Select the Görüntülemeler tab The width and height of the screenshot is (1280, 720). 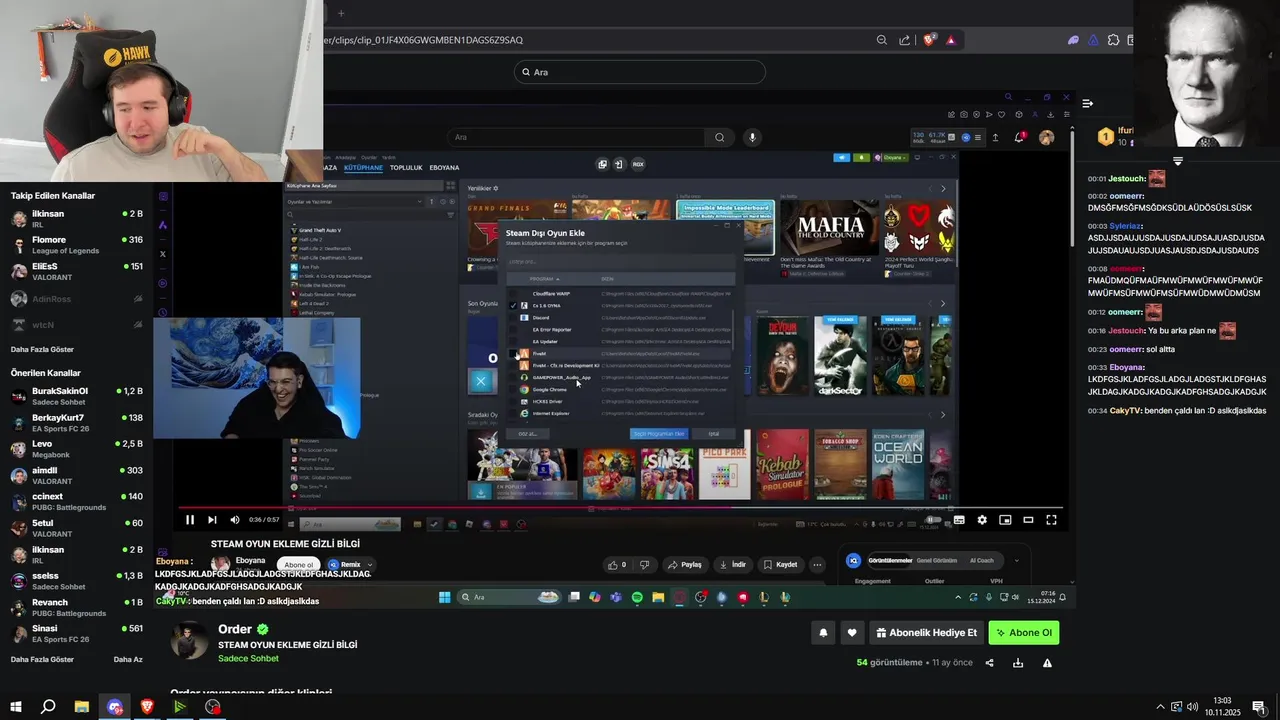(x=889, y=560)
